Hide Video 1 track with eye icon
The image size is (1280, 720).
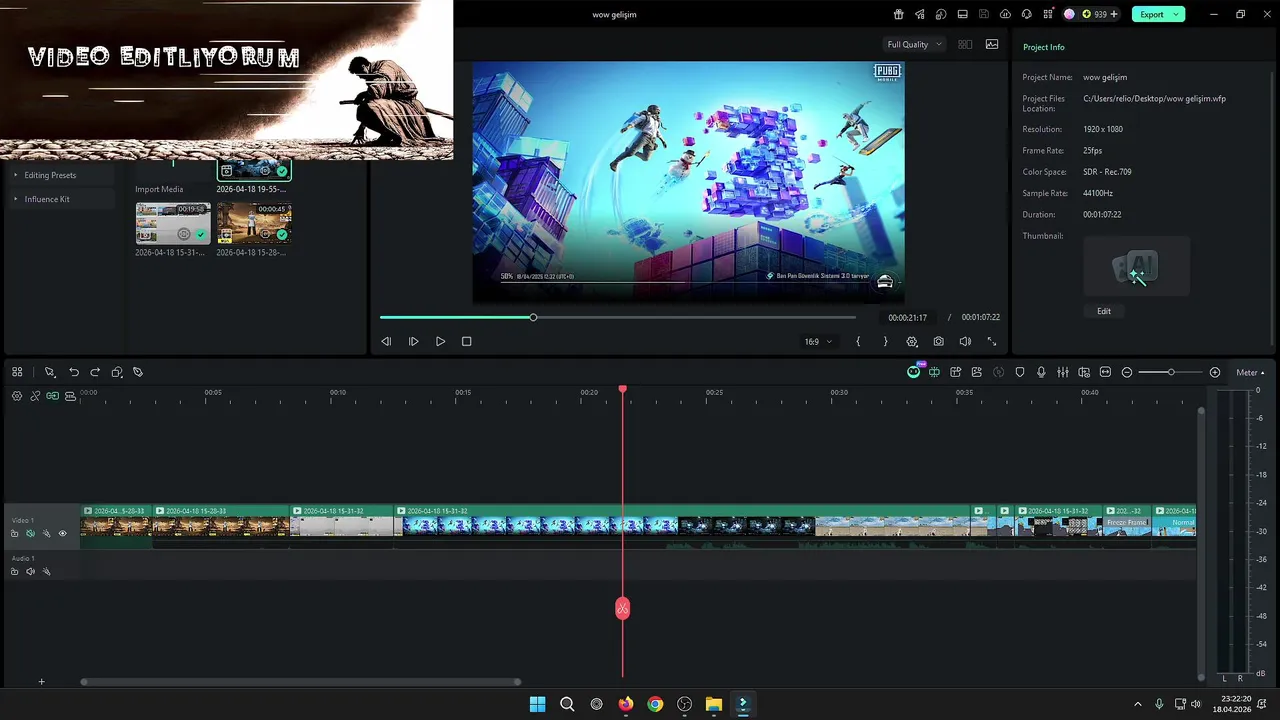62,534
